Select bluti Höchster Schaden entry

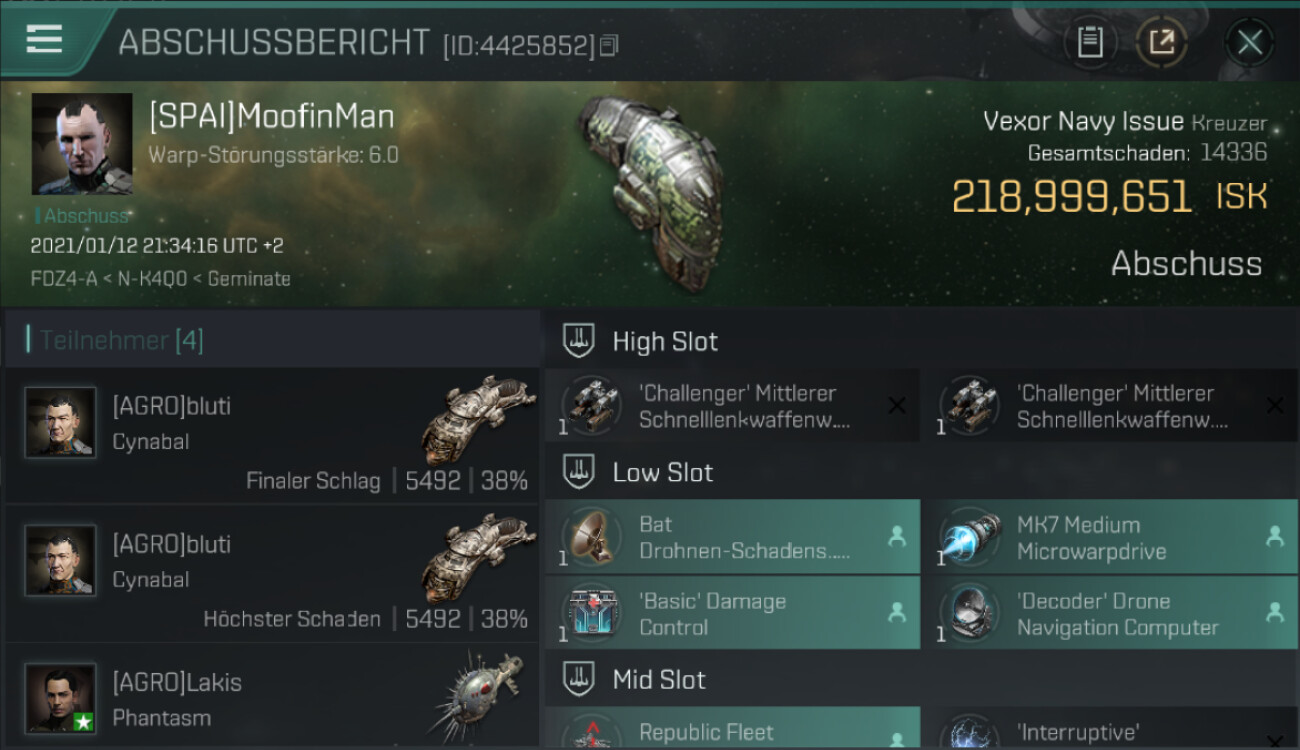coord(272,573)
